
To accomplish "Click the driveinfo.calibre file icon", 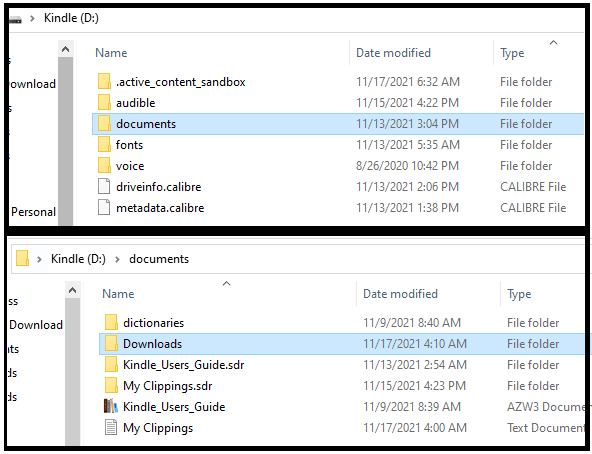I will (x=104, y=186).
